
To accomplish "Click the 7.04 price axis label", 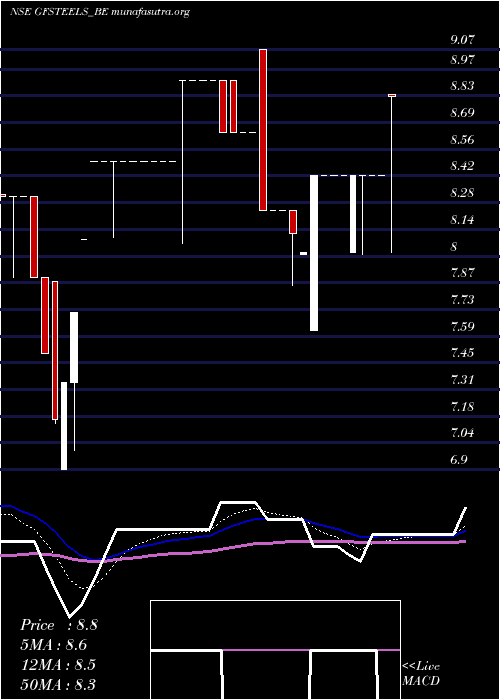I will tap(462, 433).
